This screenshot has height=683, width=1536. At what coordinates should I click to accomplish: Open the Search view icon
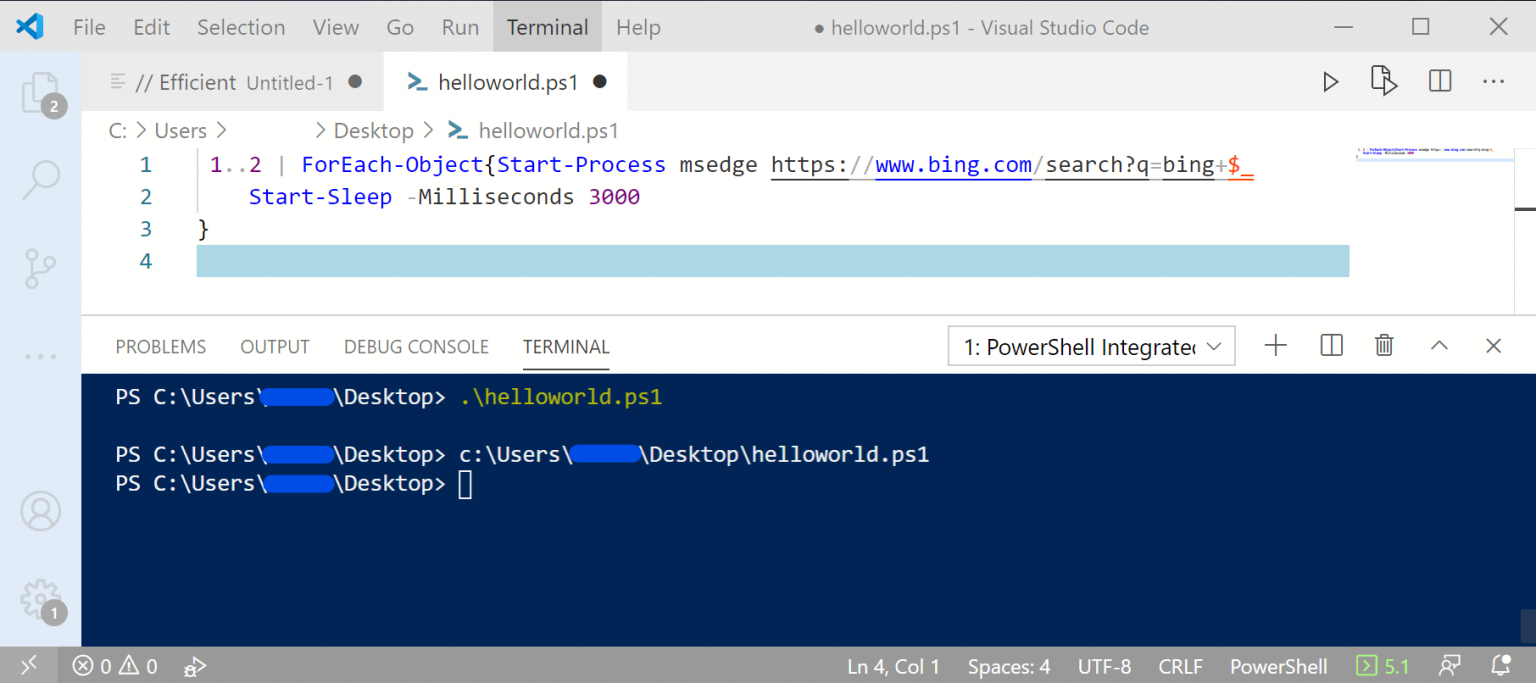click(x=41, y=179)
